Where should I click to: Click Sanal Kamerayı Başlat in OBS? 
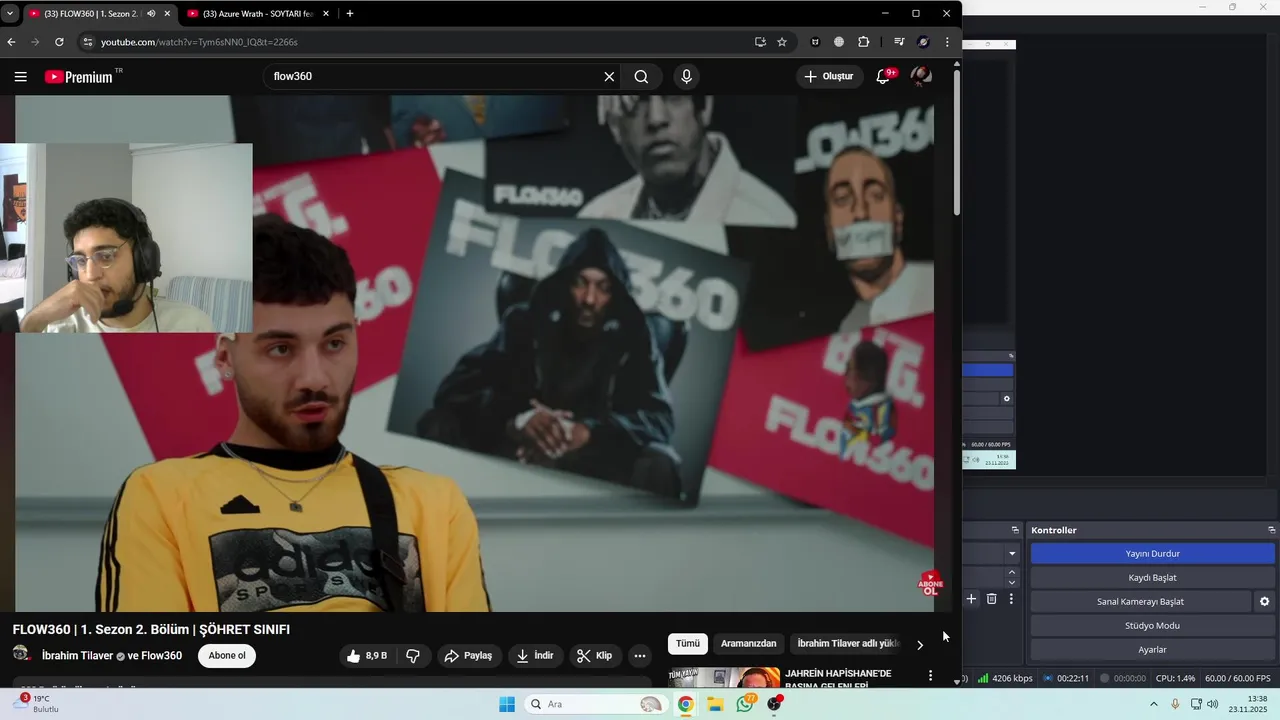(x=1140, y=602)
